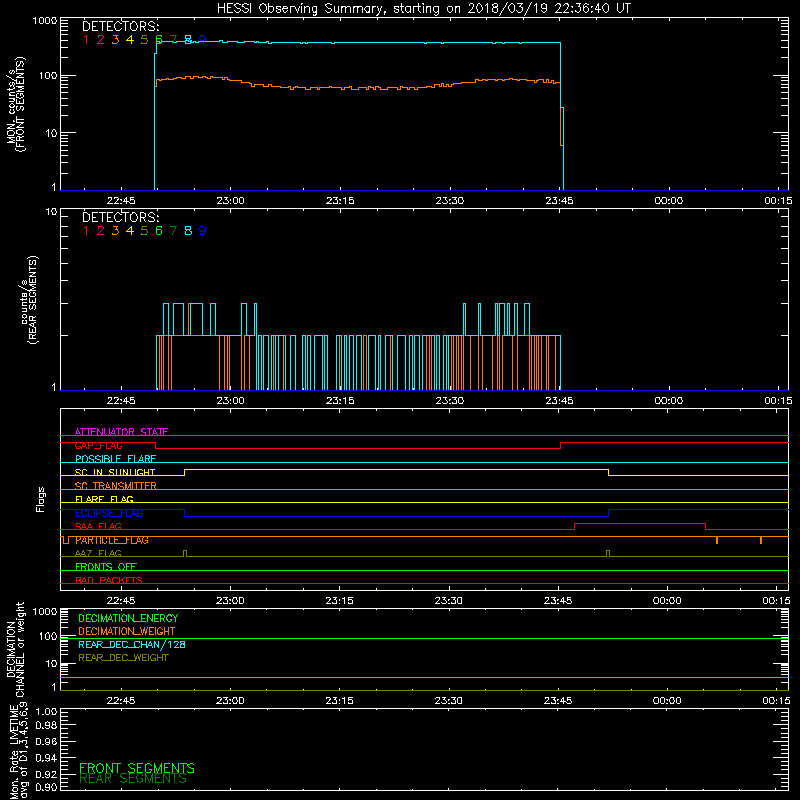The width and height of the screenshot is (800, 800).
Task: Select the BAD_PACKETS flag label
Action: click(109, 580)
